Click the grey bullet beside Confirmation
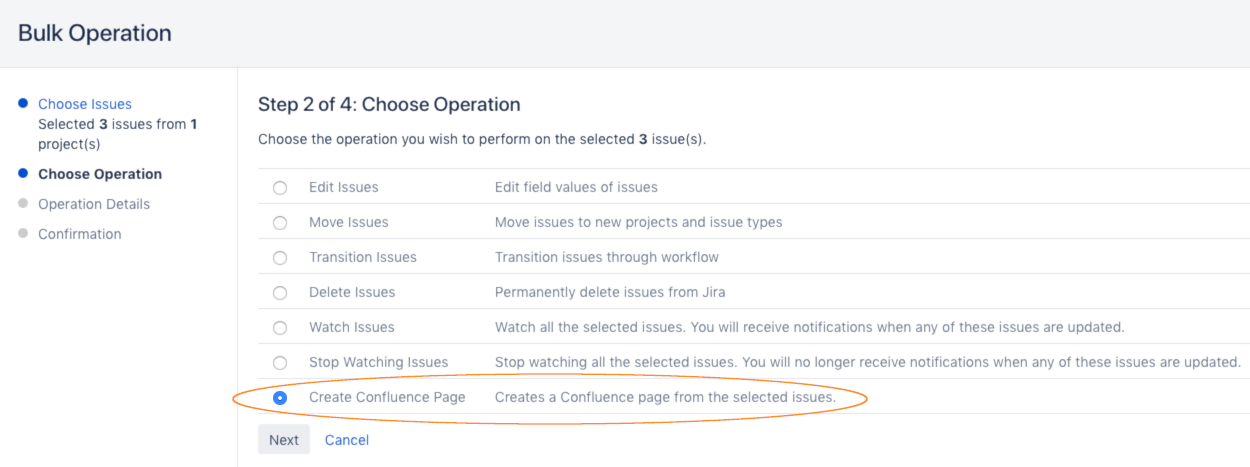 click(x=23, y=233)
